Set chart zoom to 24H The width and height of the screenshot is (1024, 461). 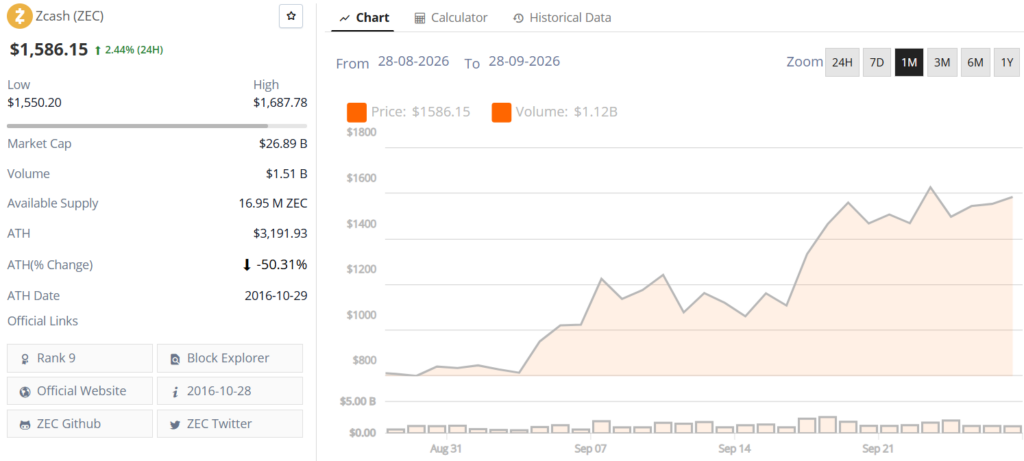[842, 63]
